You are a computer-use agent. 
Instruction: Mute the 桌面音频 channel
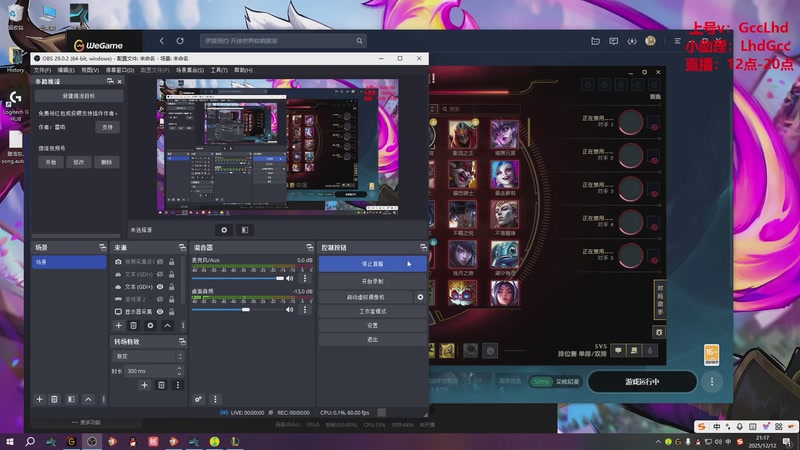[x=290, y=310]
